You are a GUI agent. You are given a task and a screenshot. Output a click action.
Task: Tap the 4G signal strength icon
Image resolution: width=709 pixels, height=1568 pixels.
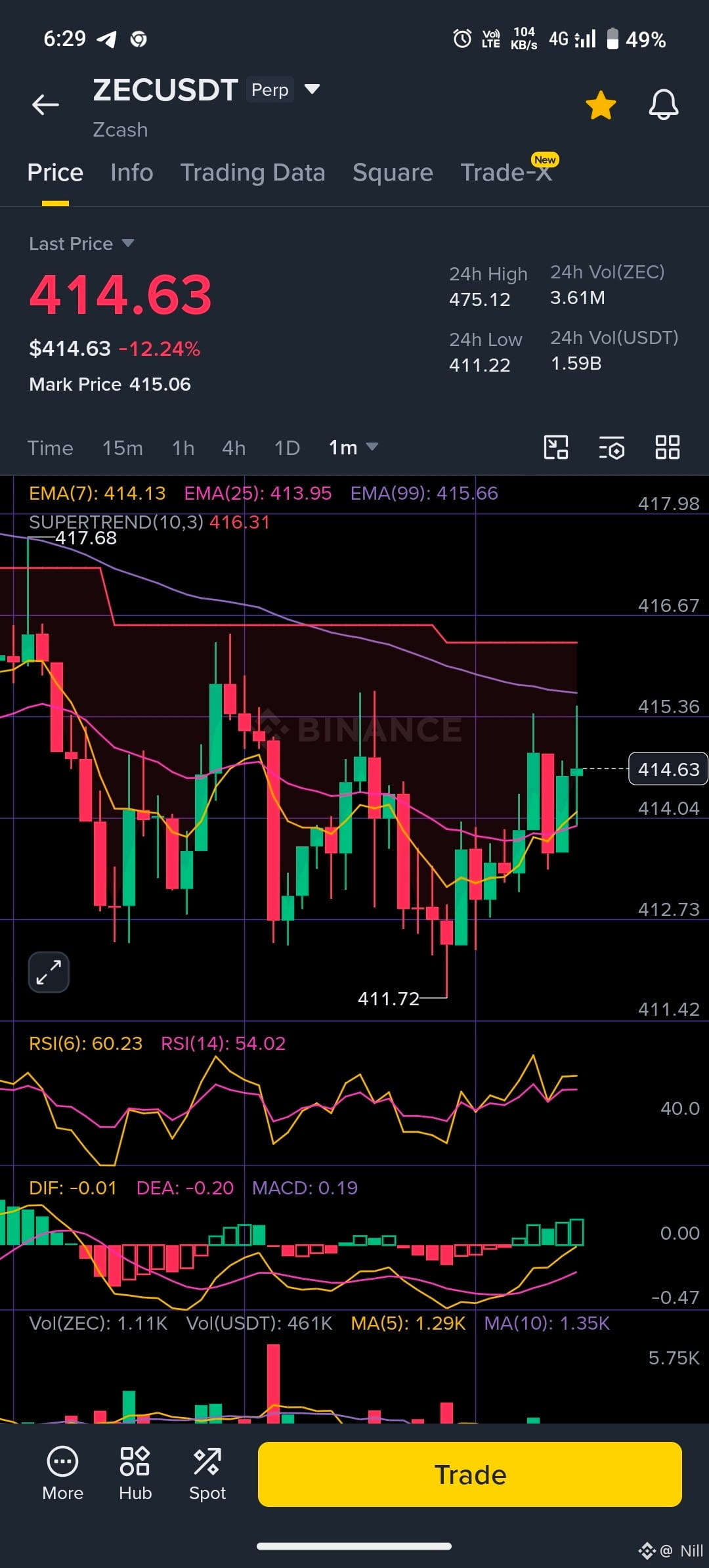pos(572,39)
